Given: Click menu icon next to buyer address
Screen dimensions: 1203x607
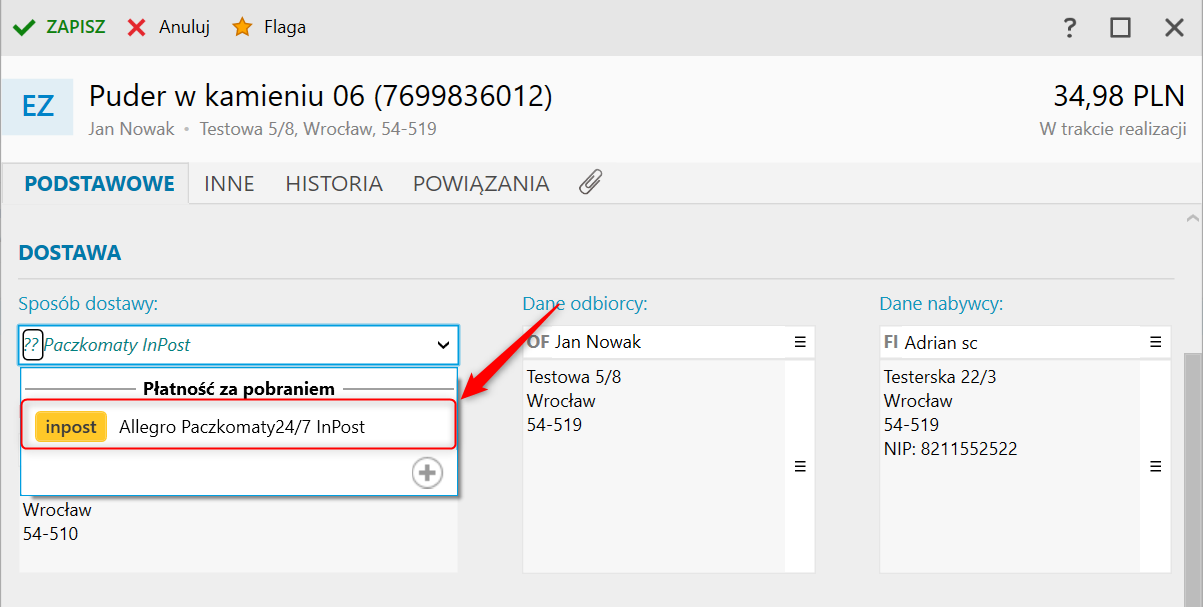Looking at the screenshot, I should [1155, 466].
